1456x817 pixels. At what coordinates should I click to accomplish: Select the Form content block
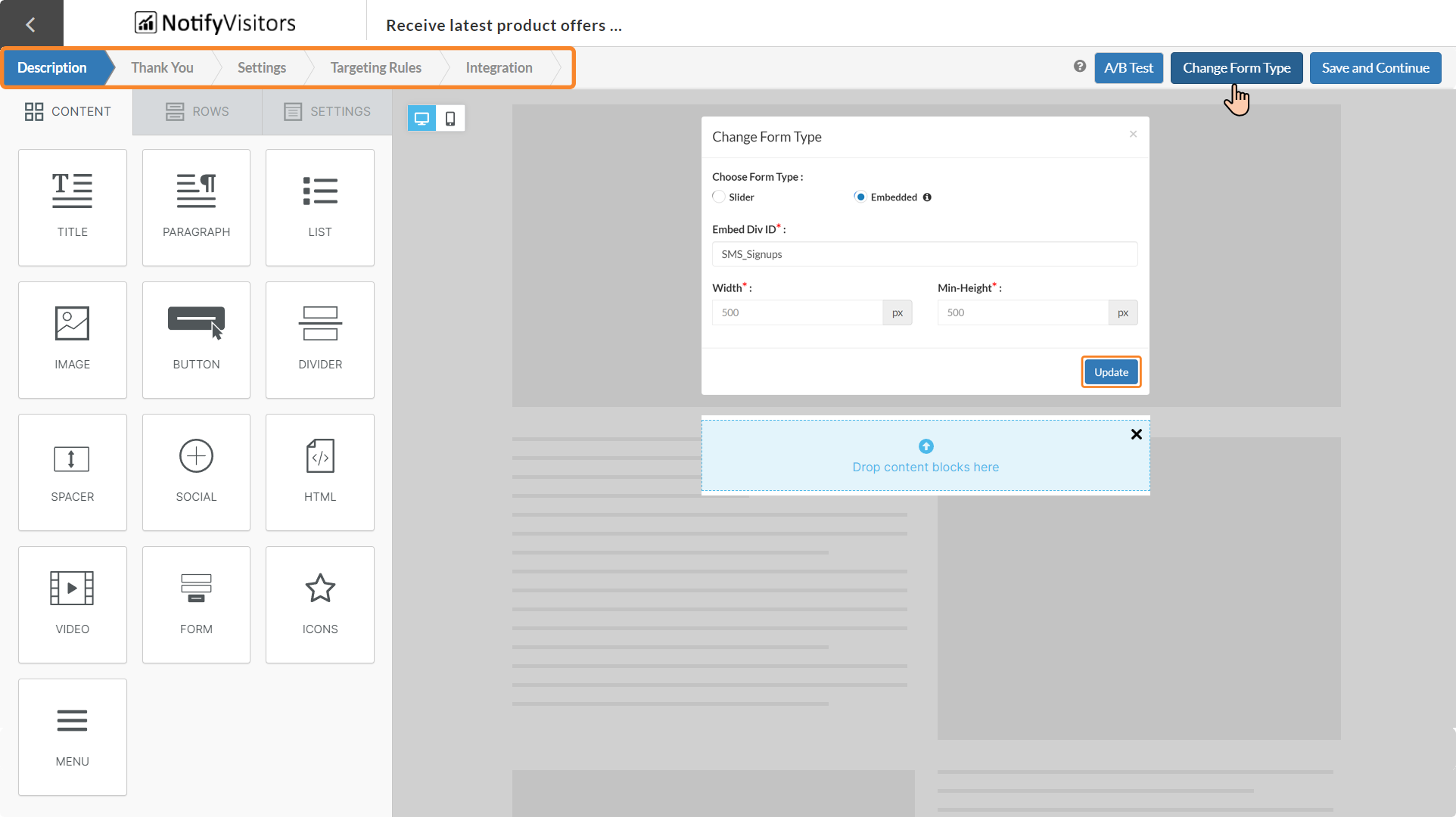pyautogui.click(x=196, y=604)
